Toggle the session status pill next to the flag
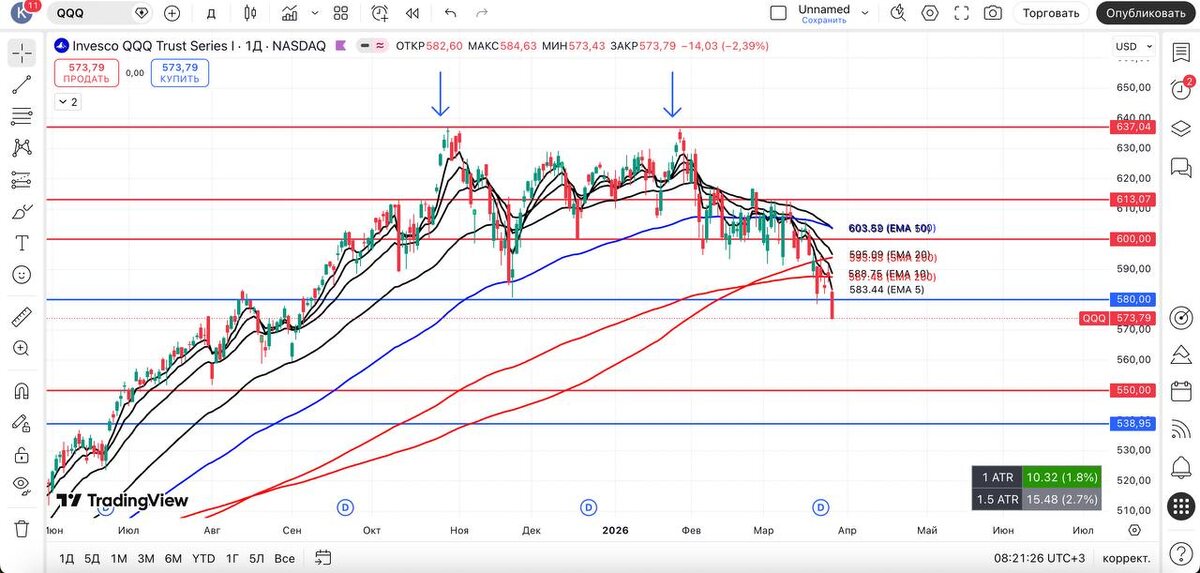The width and height of the screenshot is (1200, 573). click(373, 46)
